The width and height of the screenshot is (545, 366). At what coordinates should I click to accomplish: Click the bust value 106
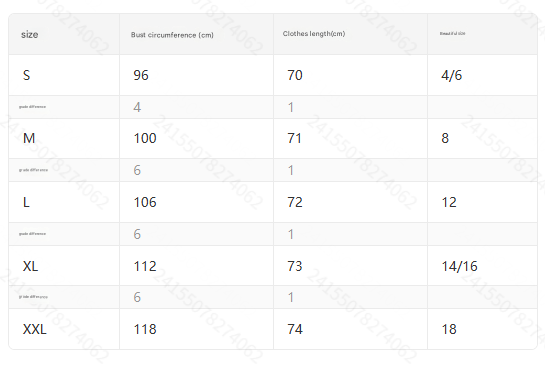pos(145,202)
